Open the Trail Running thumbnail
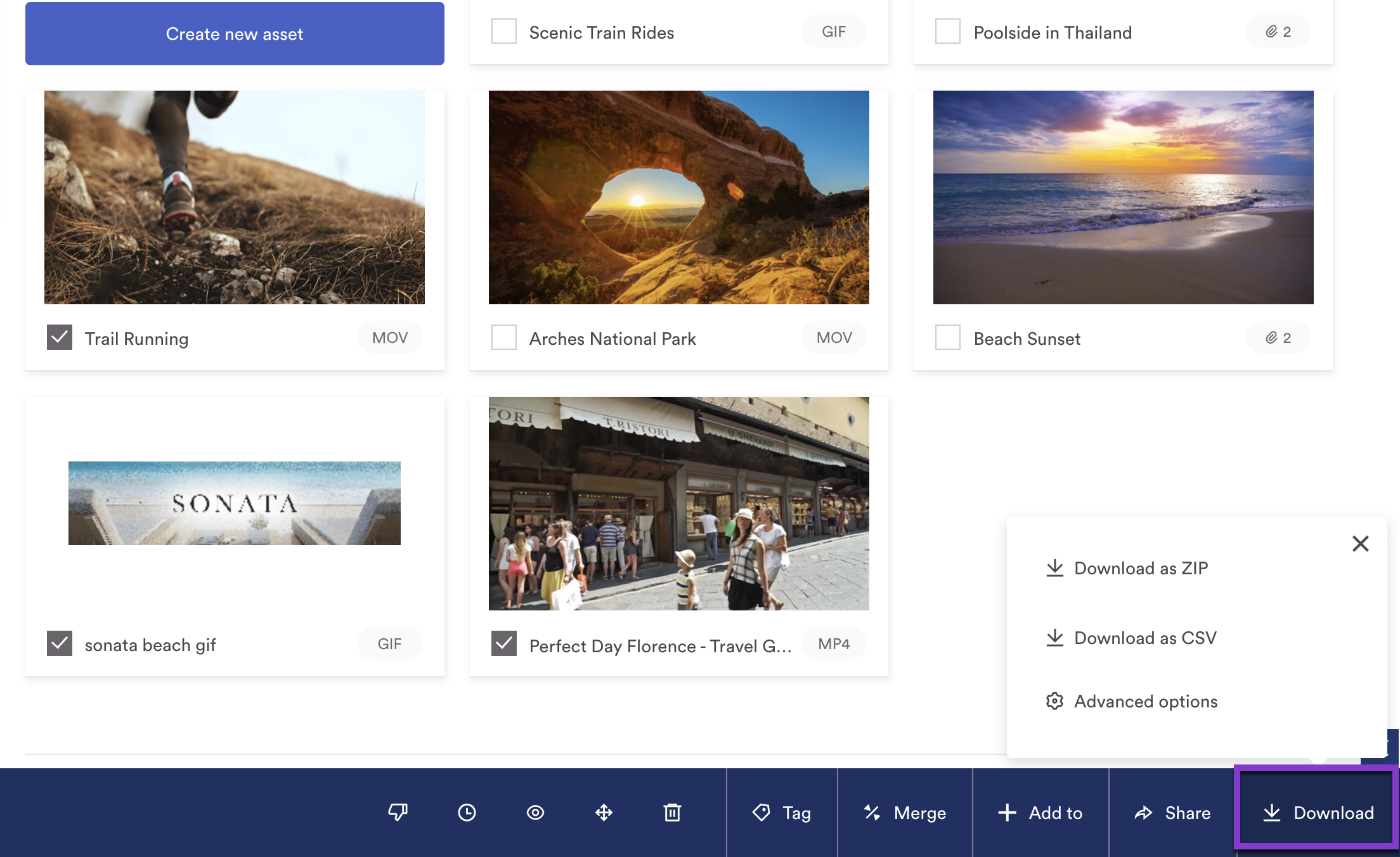This screenshot has height=857, width=1400. point(235,197)
